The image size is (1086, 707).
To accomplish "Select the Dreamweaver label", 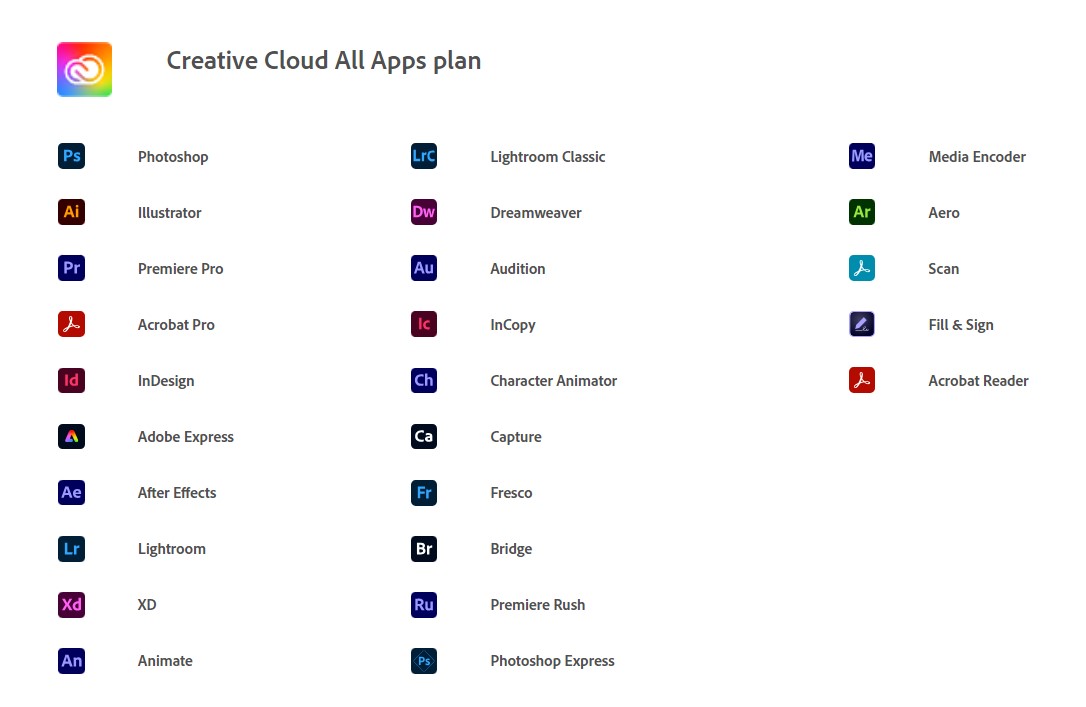I will 536,213.
